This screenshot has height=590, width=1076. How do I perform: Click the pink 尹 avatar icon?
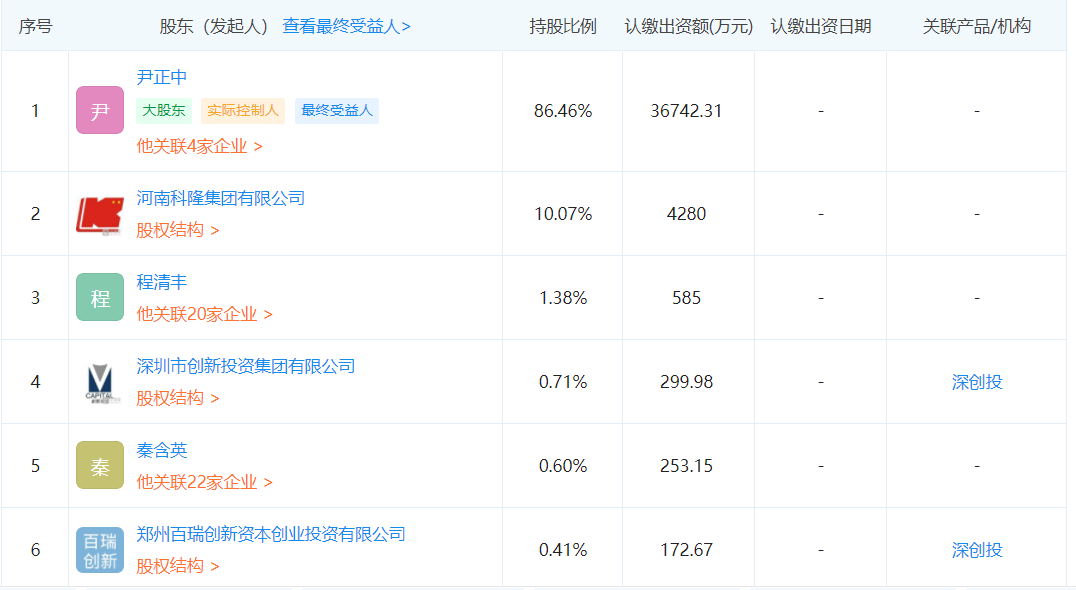coord(100,111)
